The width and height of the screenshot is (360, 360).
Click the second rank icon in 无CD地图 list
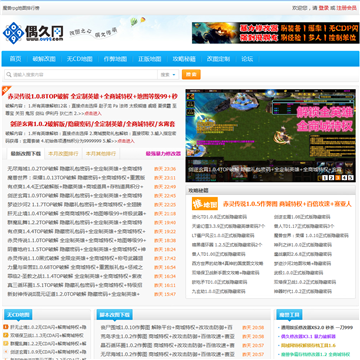(x=6, y=335)
